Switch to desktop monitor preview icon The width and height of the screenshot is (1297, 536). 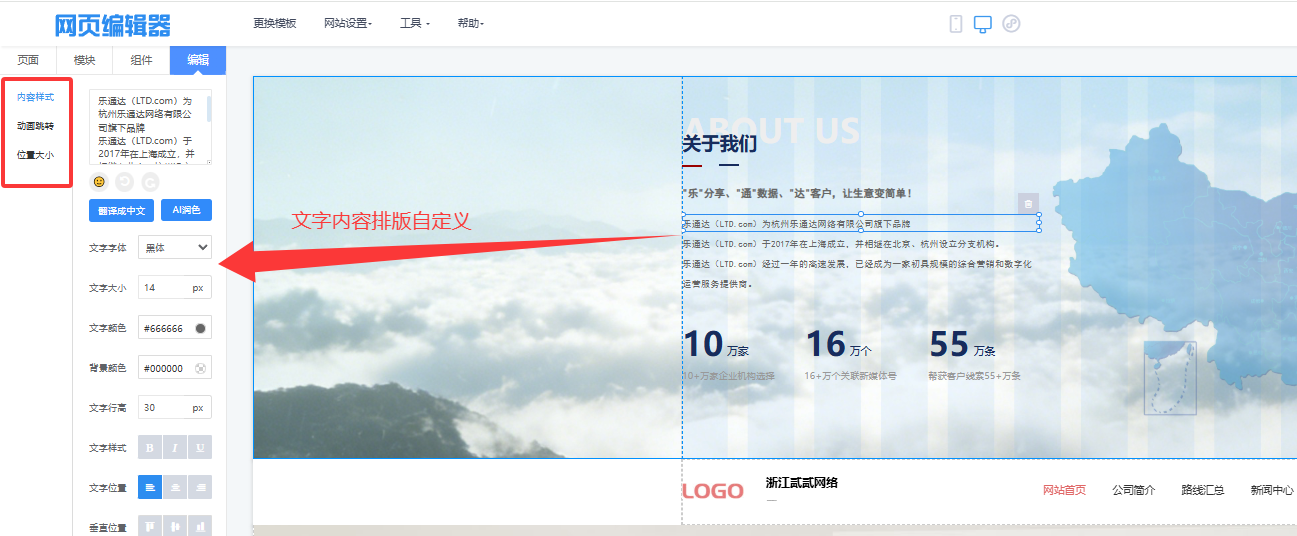point(983,23)
